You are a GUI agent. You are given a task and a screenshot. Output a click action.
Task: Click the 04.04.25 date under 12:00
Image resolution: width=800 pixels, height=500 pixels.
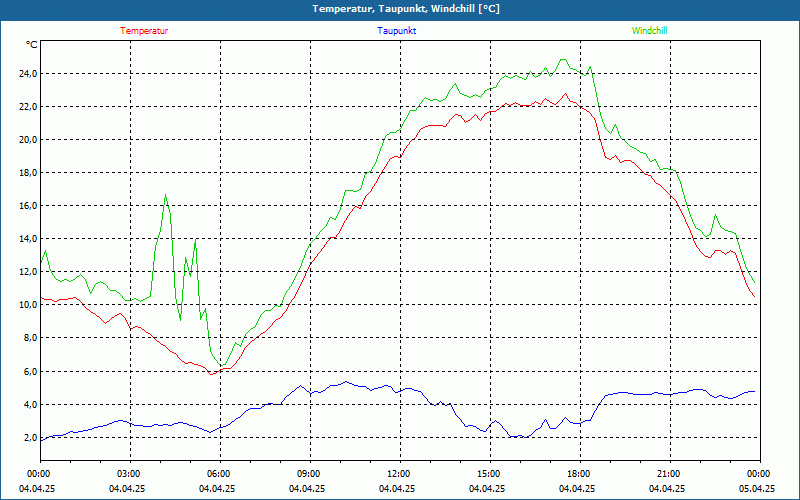(x=397, y=488)
